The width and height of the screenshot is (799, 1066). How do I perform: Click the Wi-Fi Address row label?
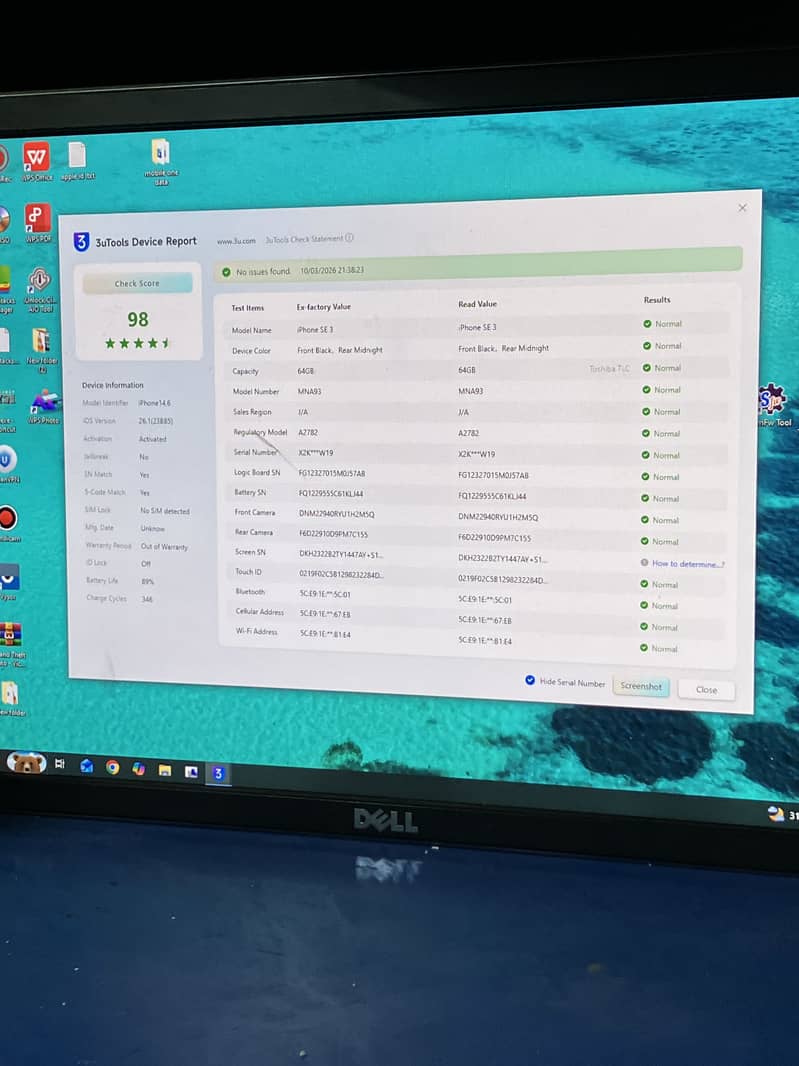click(256, 632)
